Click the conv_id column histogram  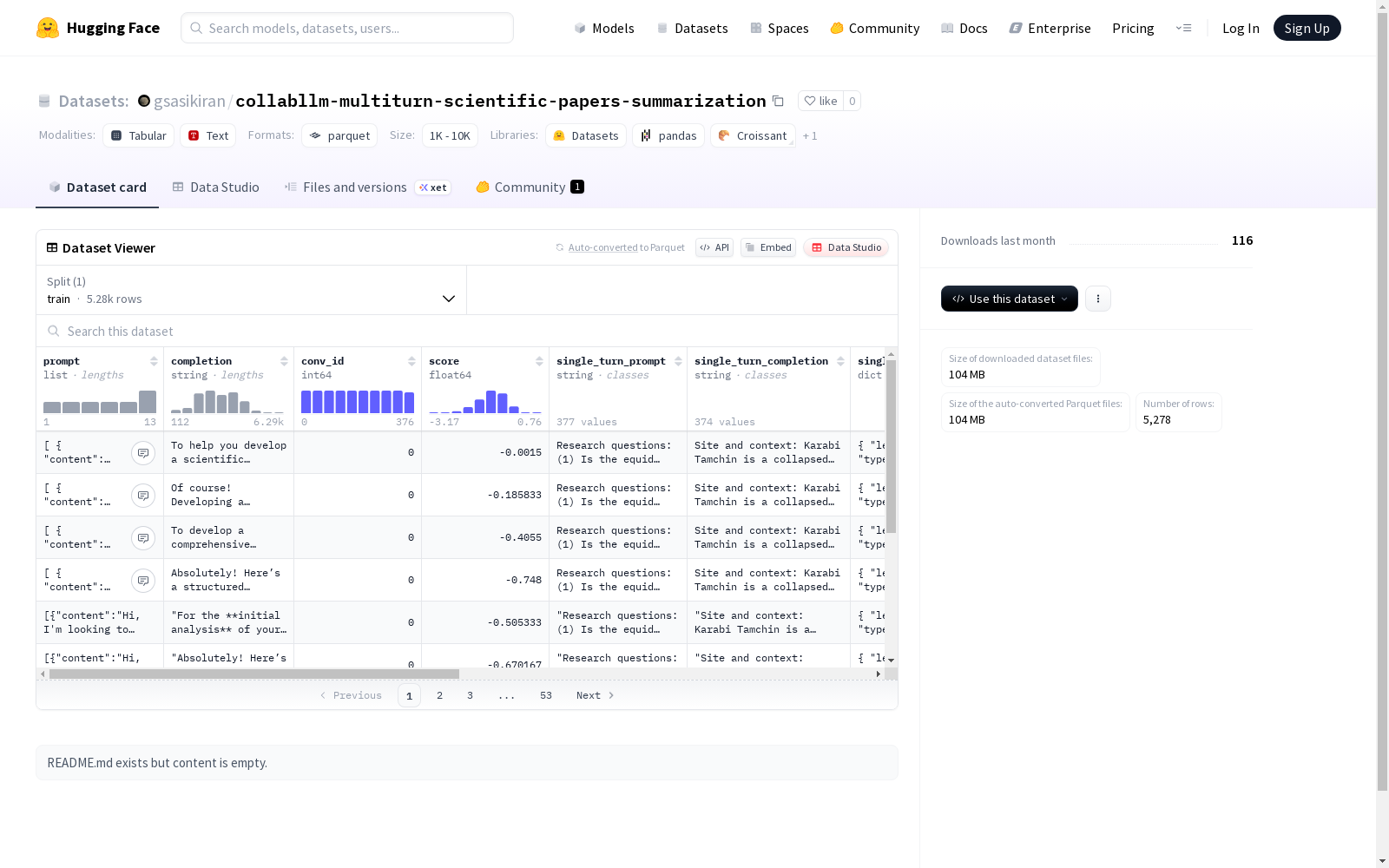(358, 402)
